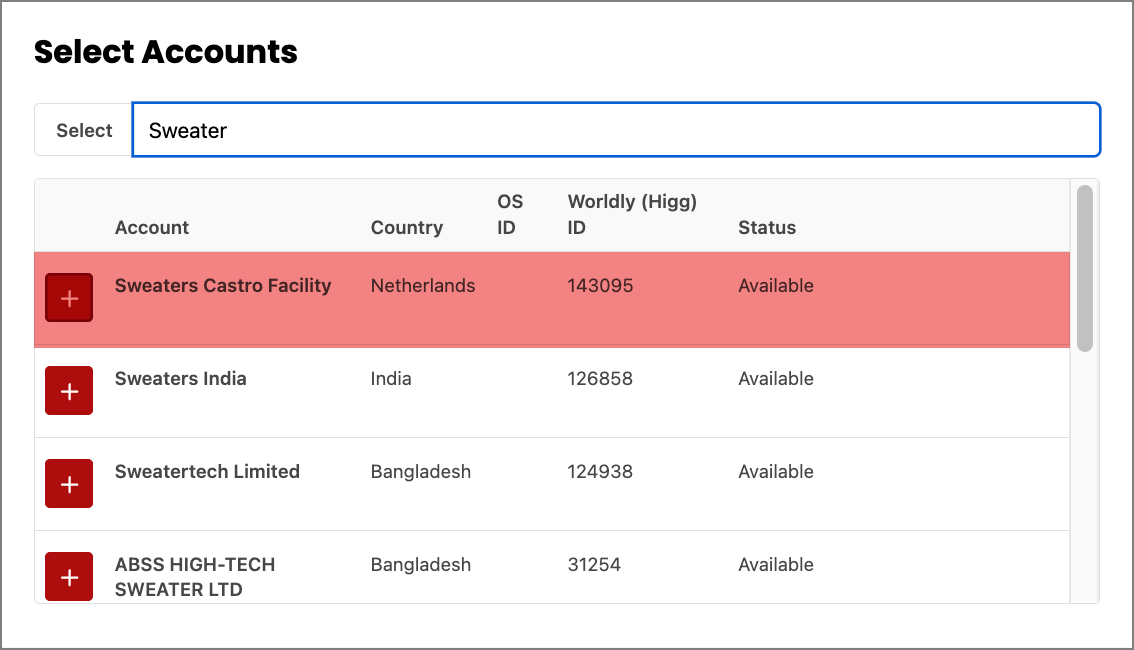Click the Worldly (Higg) ID column header

coord(632,215)
